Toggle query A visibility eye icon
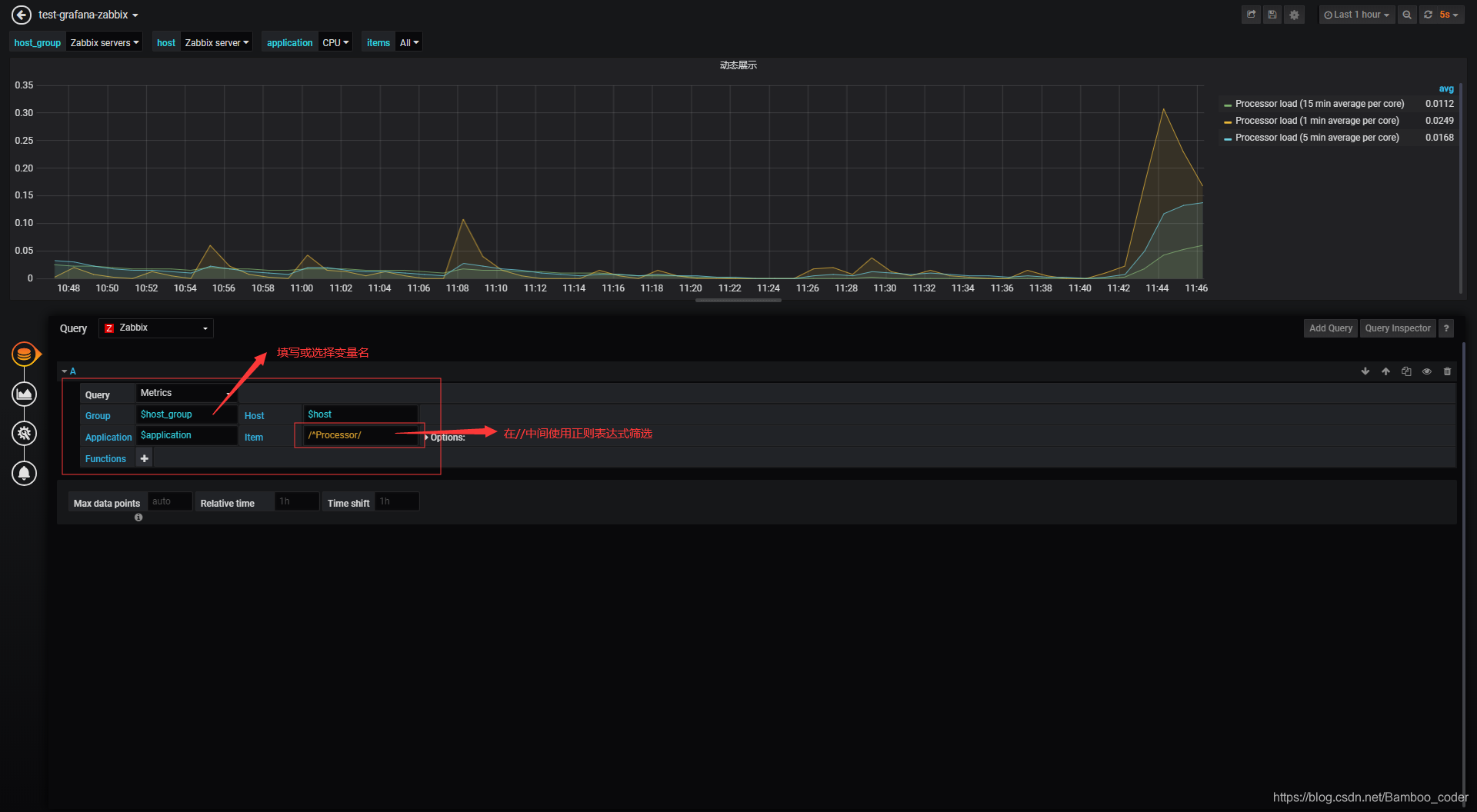Screen dimensions: 1477x812 [1426, 371]
